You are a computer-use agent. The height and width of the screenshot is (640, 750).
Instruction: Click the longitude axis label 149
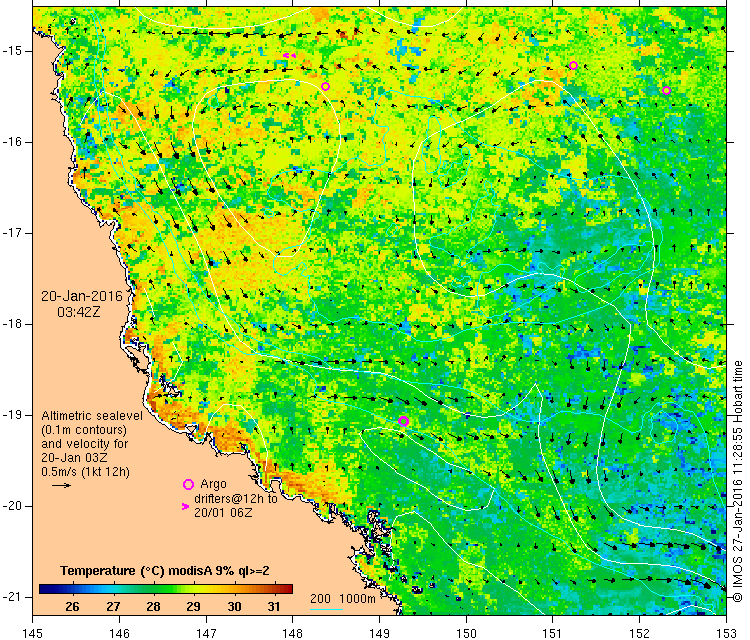pos(379,633)
